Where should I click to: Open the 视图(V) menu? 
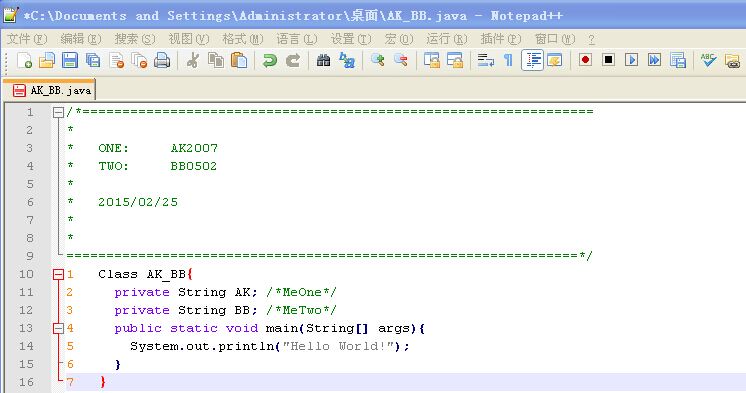(189, 39)
